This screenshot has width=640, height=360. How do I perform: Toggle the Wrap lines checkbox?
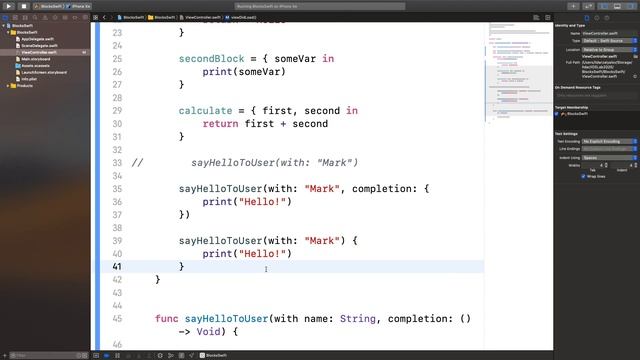(583, 176)
